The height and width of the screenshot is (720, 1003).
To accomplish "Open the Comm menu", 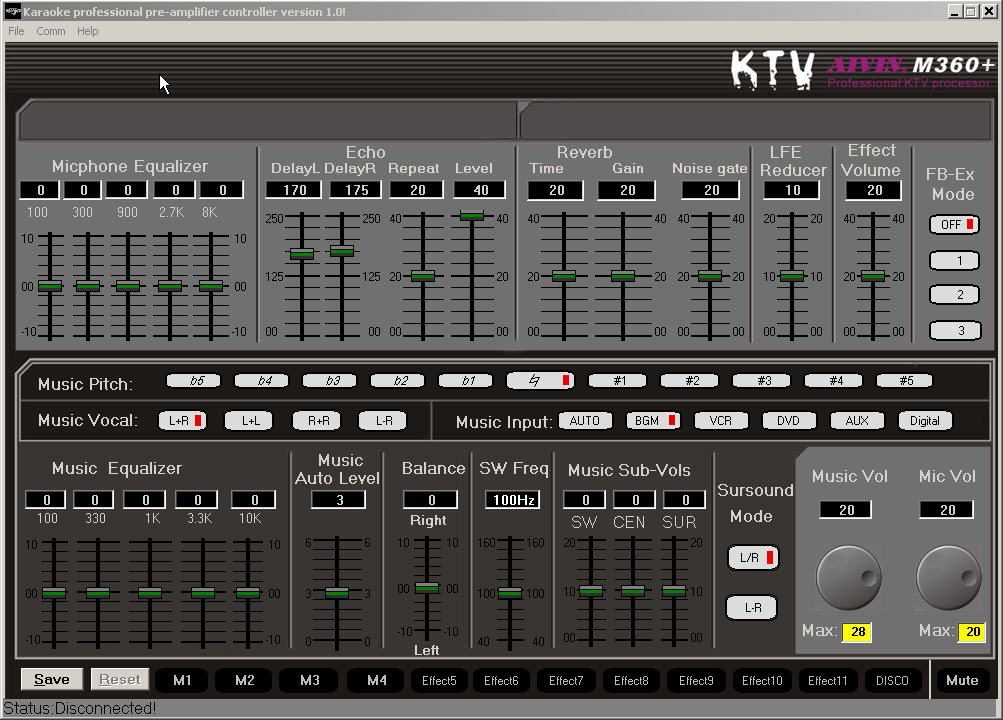I will (x=51, y=31).
